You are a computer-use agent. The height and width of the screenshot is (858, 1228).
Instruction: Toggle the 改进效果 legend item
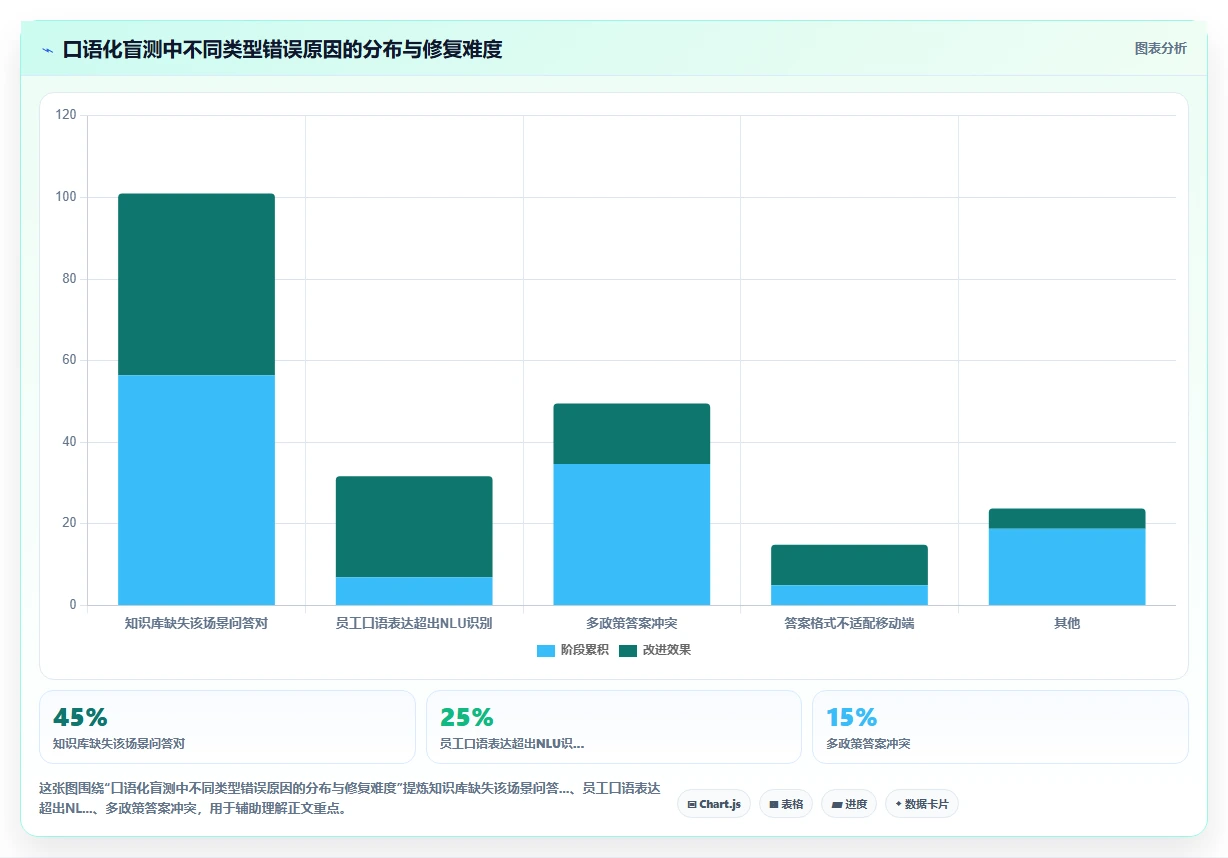[655, 650]
